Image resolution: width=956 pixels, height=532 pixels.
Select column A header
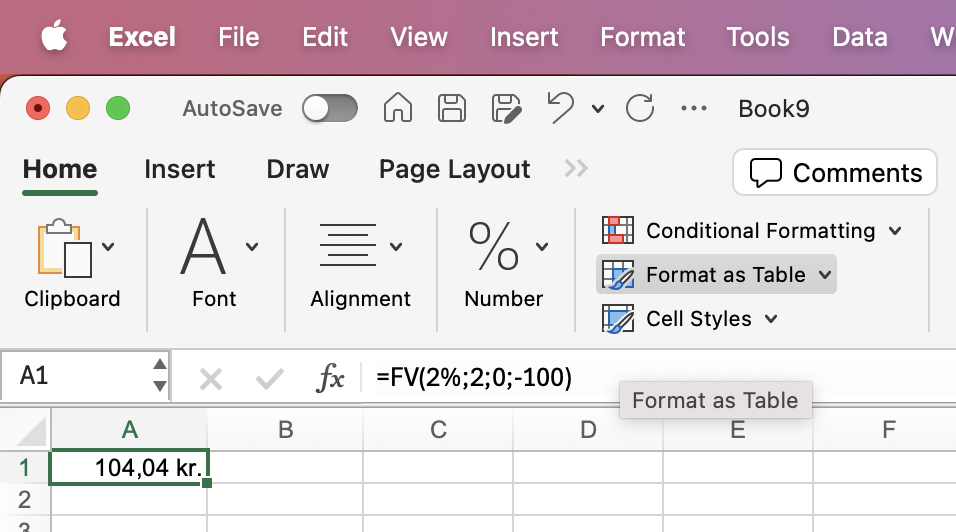(129, 430)
